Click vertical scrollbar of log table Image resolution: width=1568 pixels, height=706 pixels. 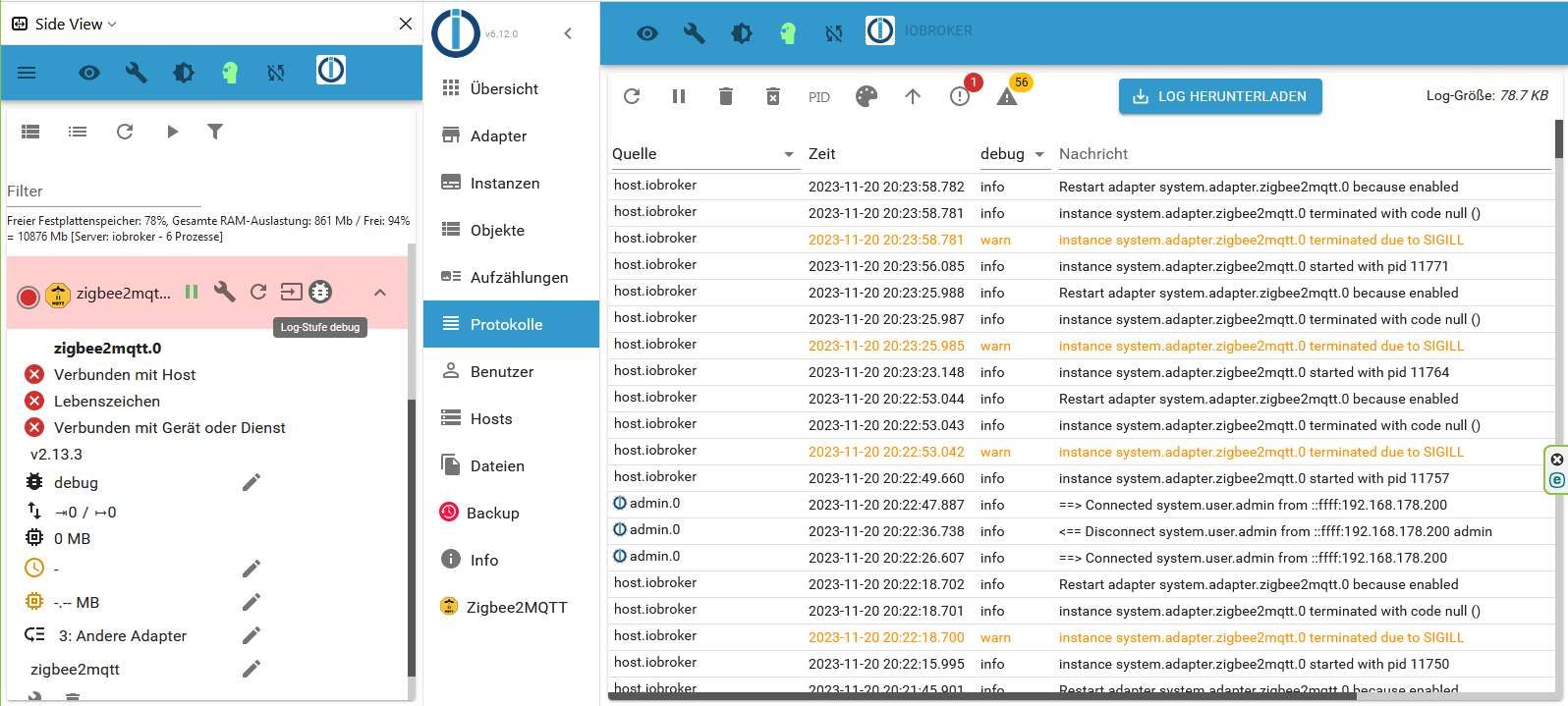coord(1559,138)
